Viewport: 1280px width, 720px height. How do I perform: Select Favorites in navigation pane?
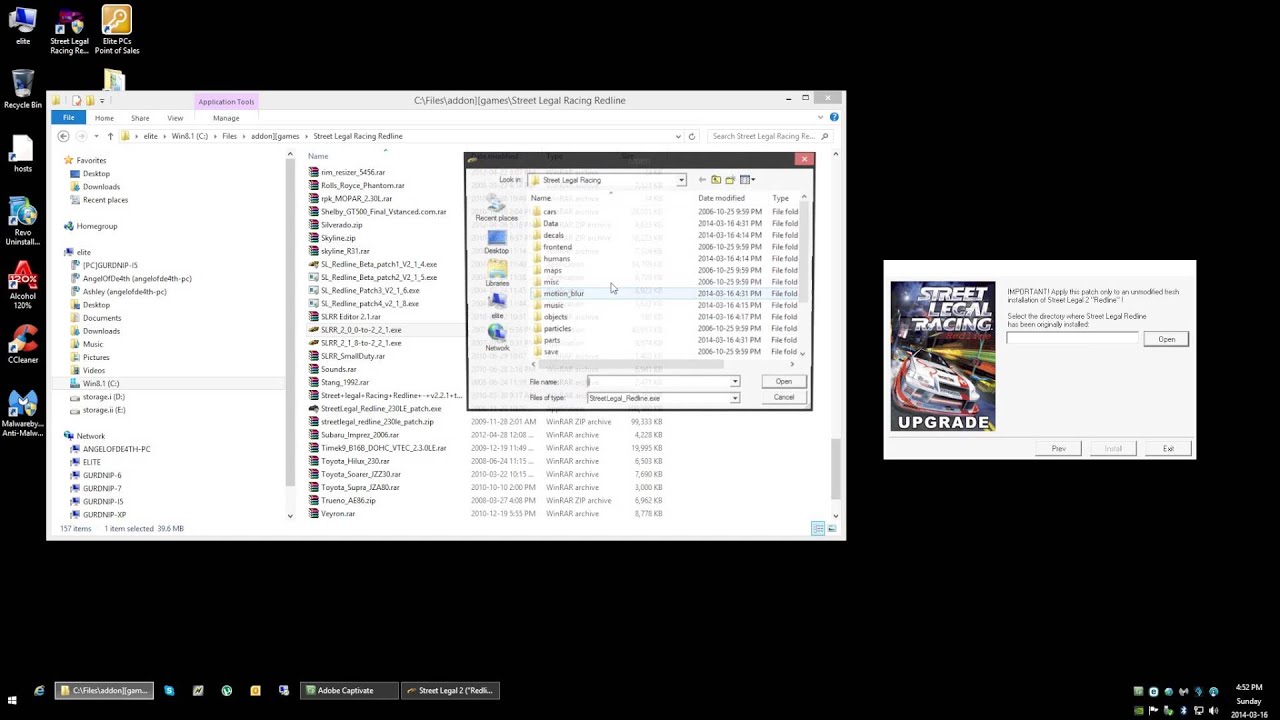pos(84,160)
